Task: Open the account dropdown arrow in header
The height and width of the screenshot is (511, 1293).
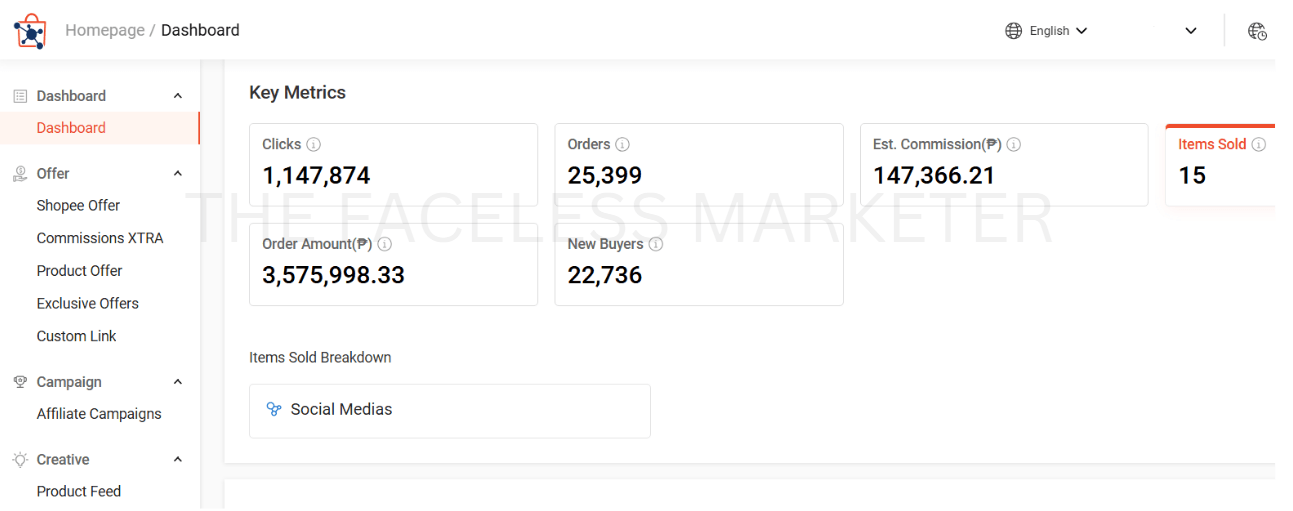Action: (1191, 31)
